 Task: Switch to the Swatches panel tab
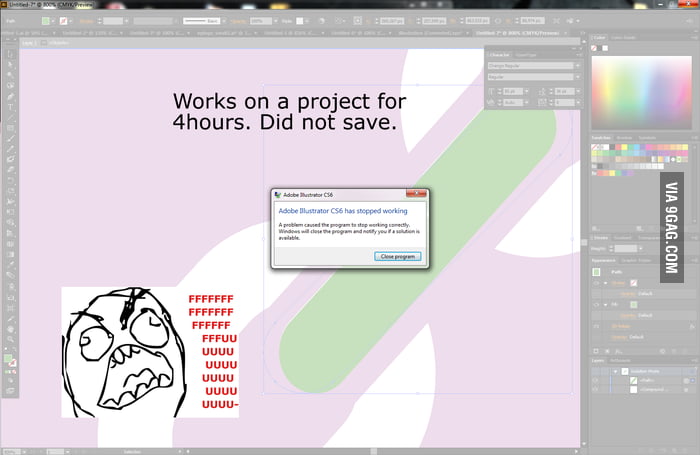coord(600,138)
